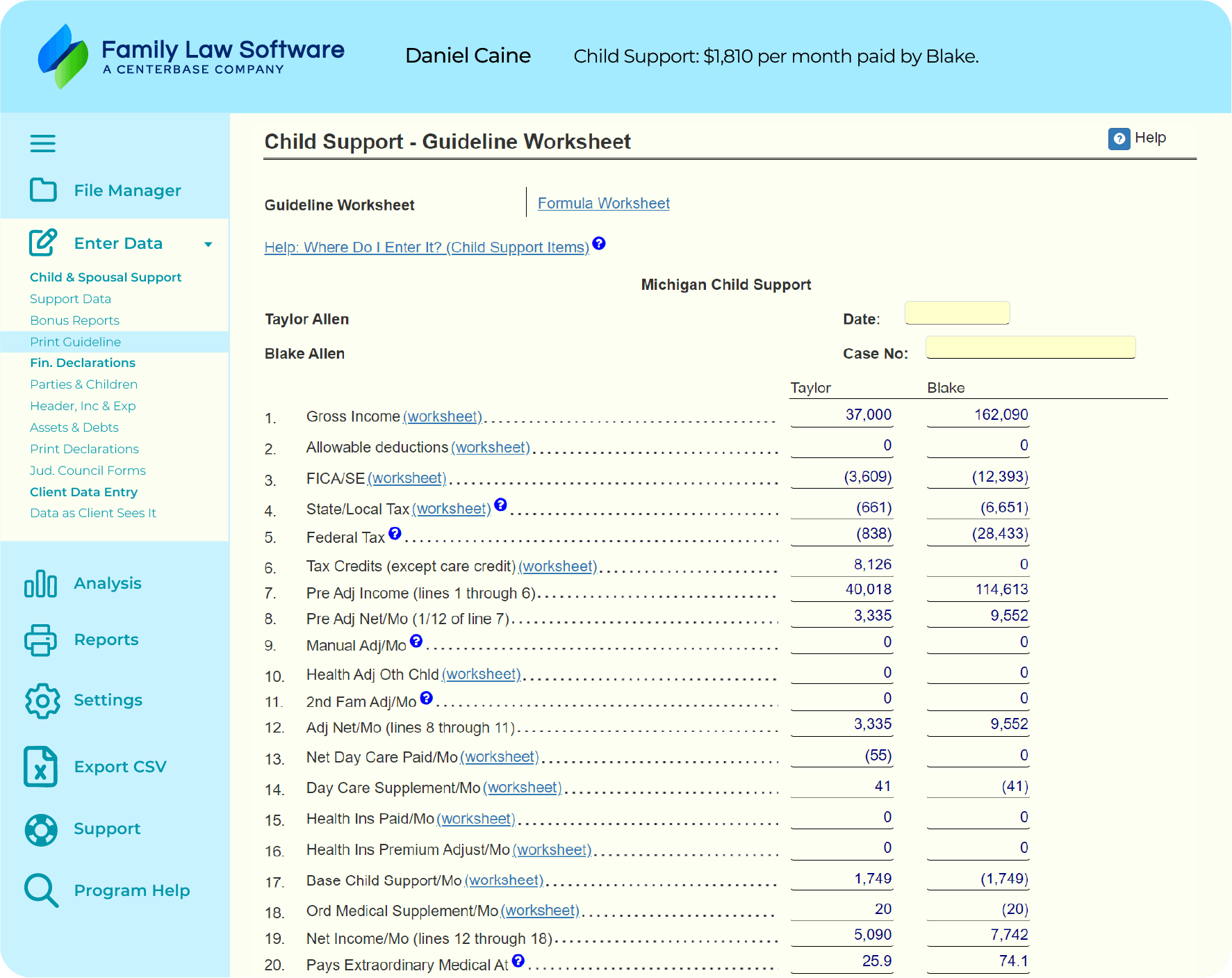Collapse the Enter Data dropdown arrow
The height and width of the screenshot is (978, 1232).
(208, 244)
